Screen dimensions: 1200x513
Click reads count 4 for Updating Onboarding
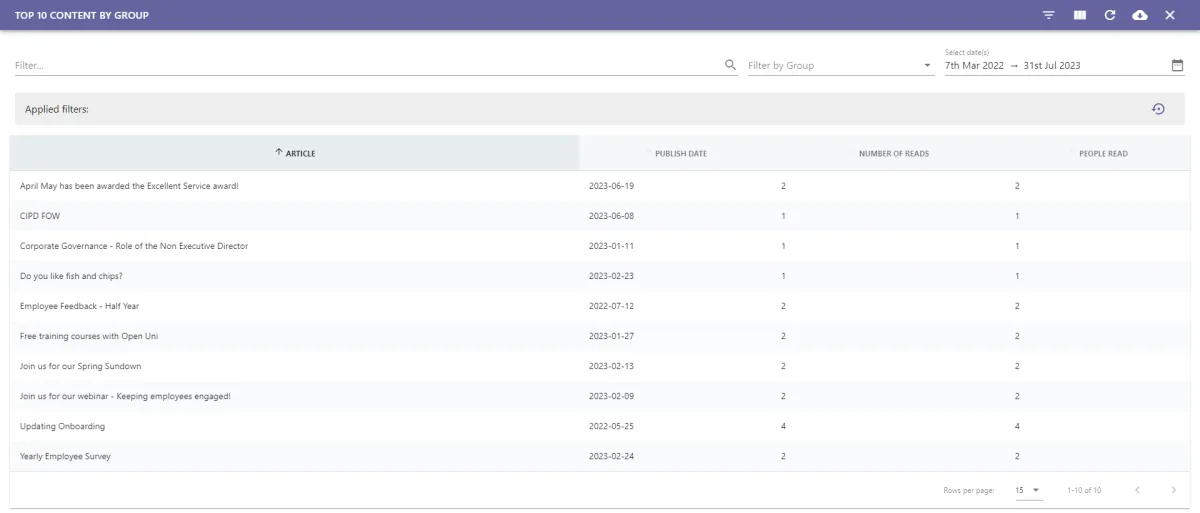coord(783,426)
